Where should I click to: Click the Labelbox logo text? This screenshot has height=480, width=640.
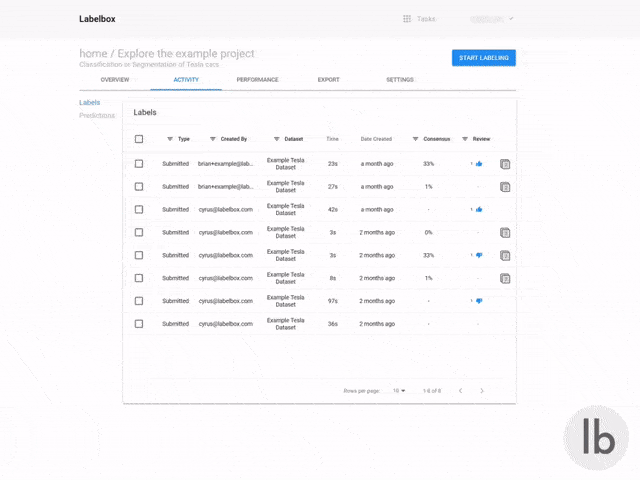point(97,19)
